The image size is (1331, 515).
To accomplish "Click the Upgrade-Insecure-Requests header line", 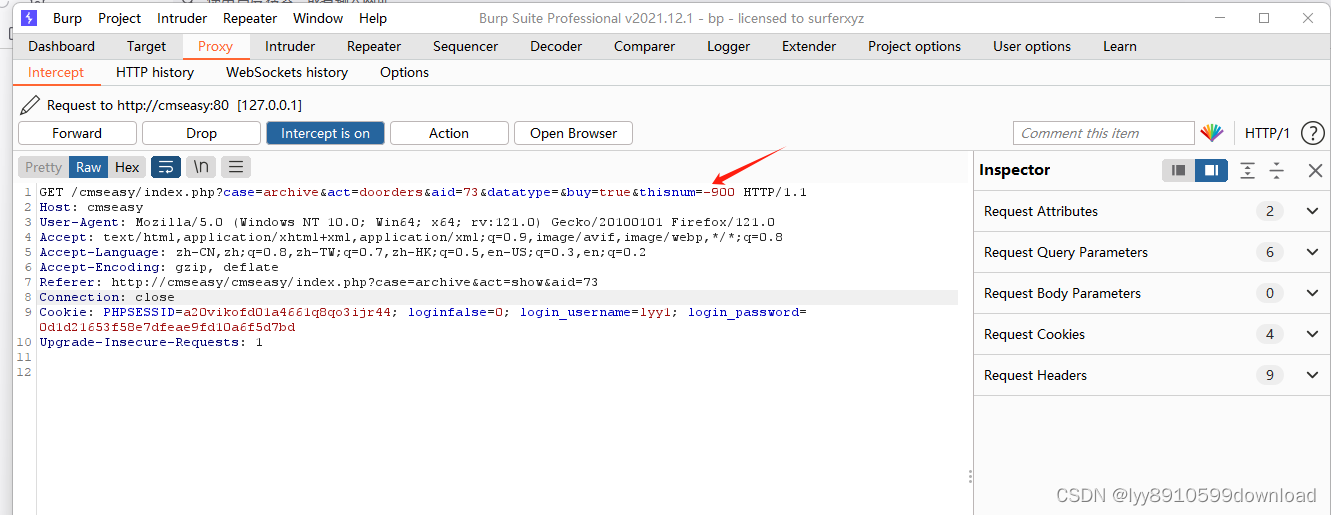I will click(151, 342).
